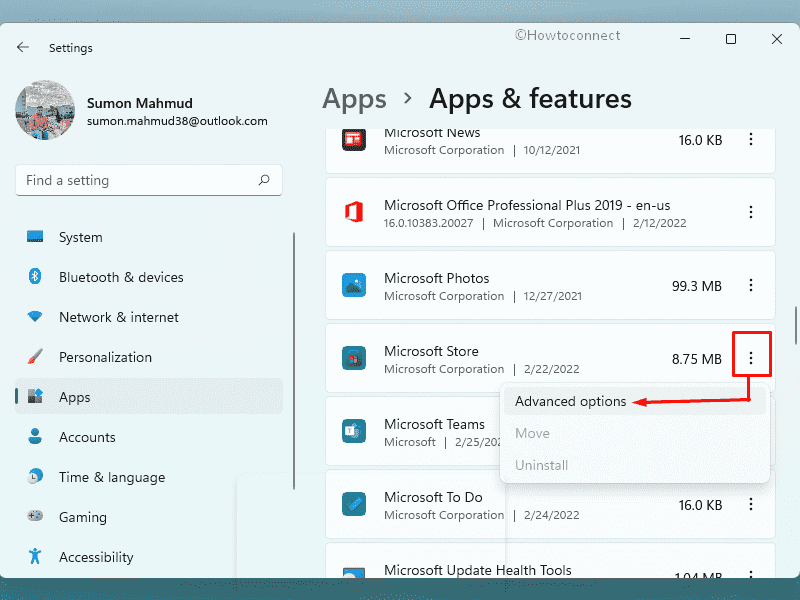Open more options for Microsoft Office
Viewport: 800px width, 600px height.
pyautogui.click(x=751, y=212)
